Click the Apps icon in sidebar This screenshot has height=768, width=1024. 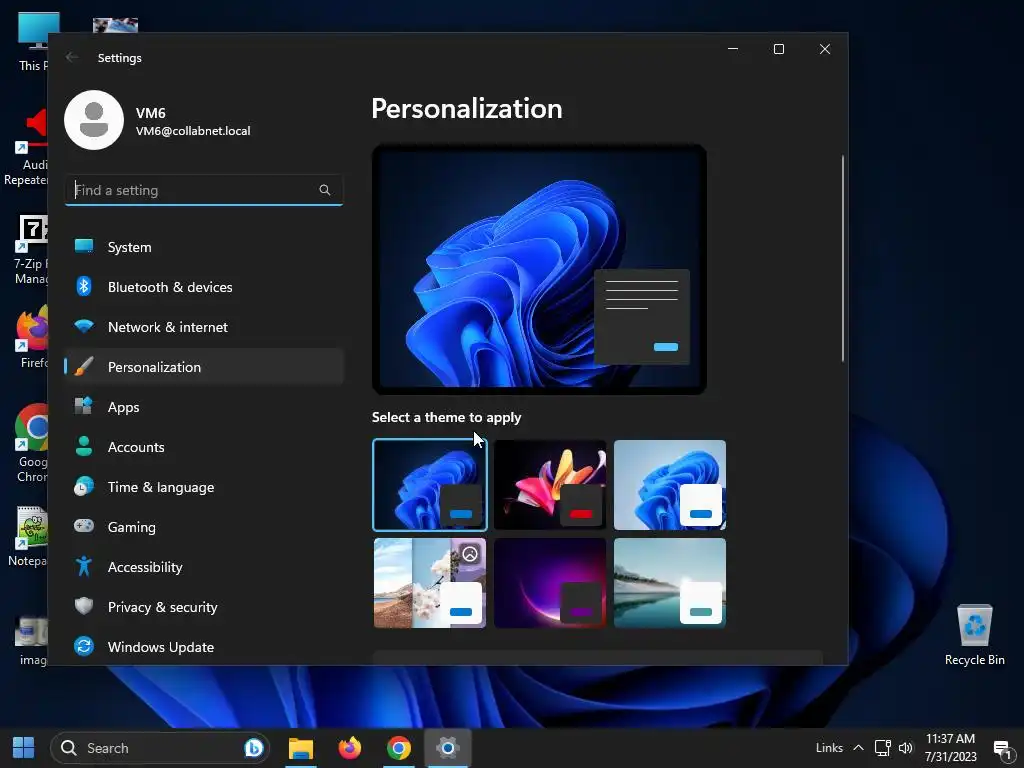[x=84, y=406]
